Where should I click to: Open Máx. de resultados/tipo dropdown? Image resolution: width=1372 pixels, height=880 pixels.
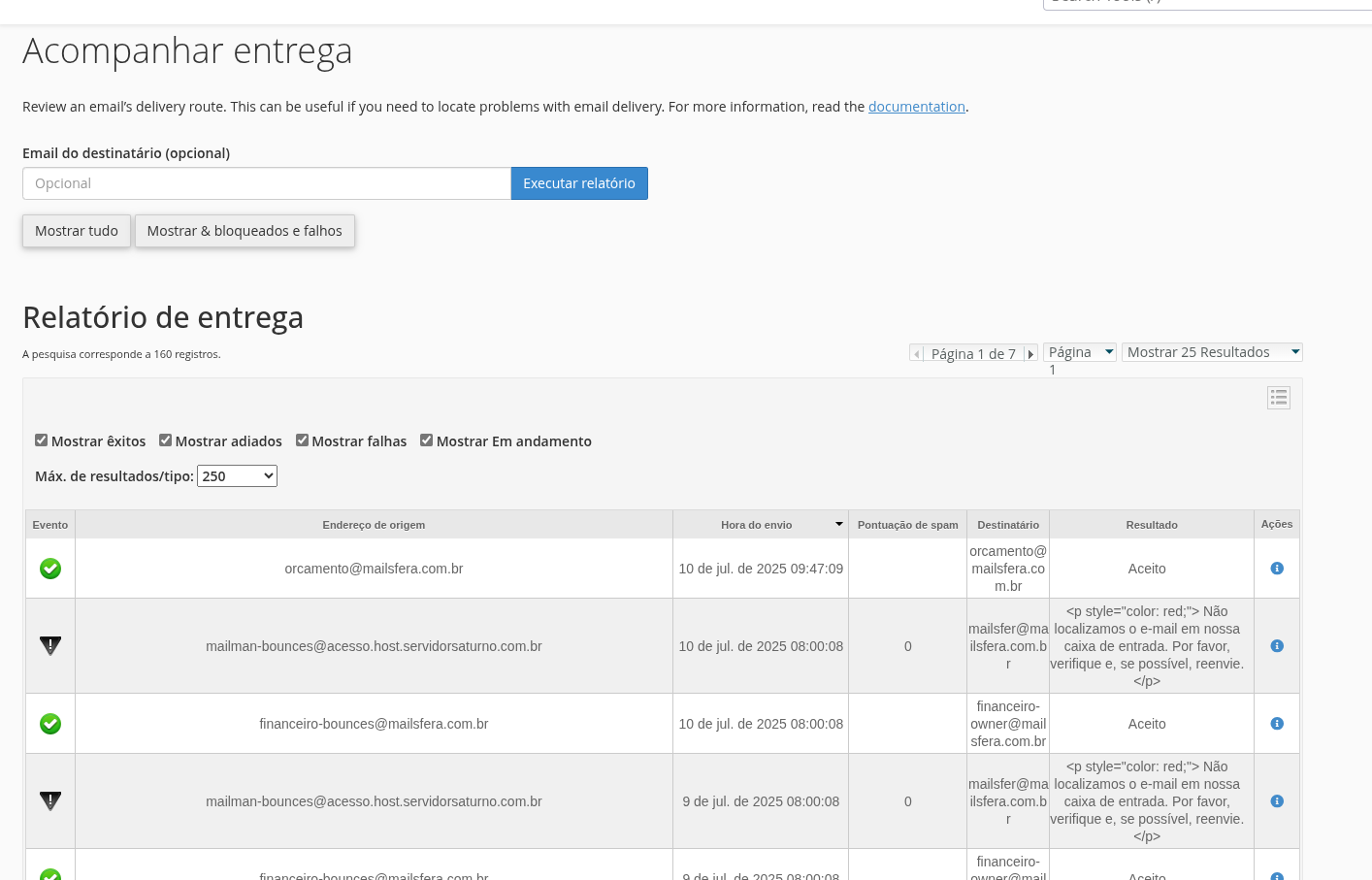237,476
